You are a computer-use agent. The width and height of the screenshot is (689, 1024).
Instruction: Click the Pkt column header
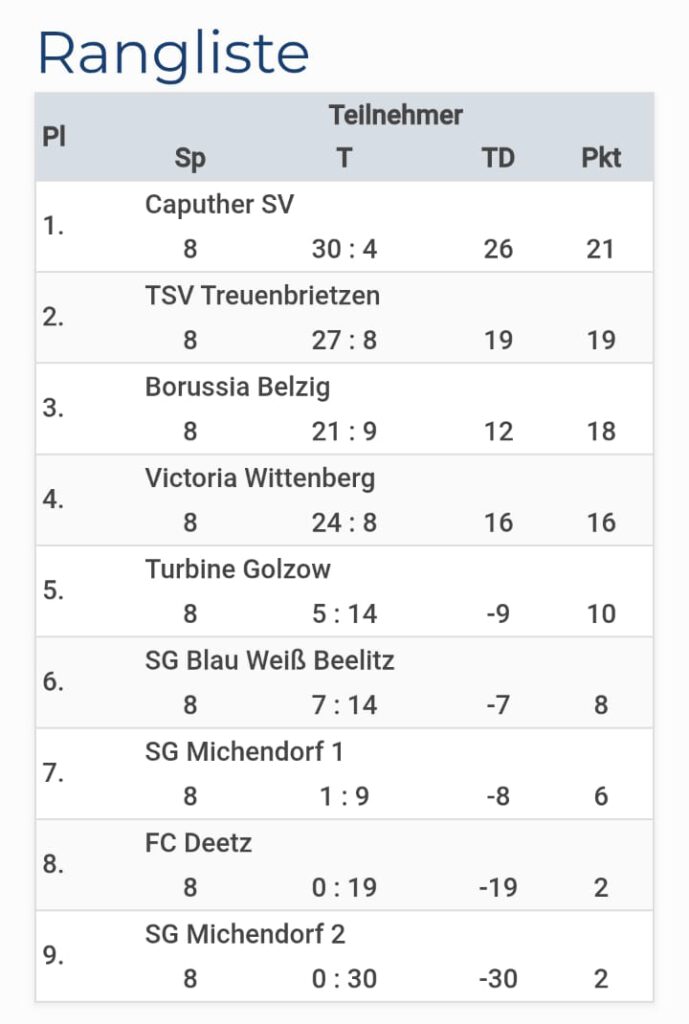click(x=601, y=158)
